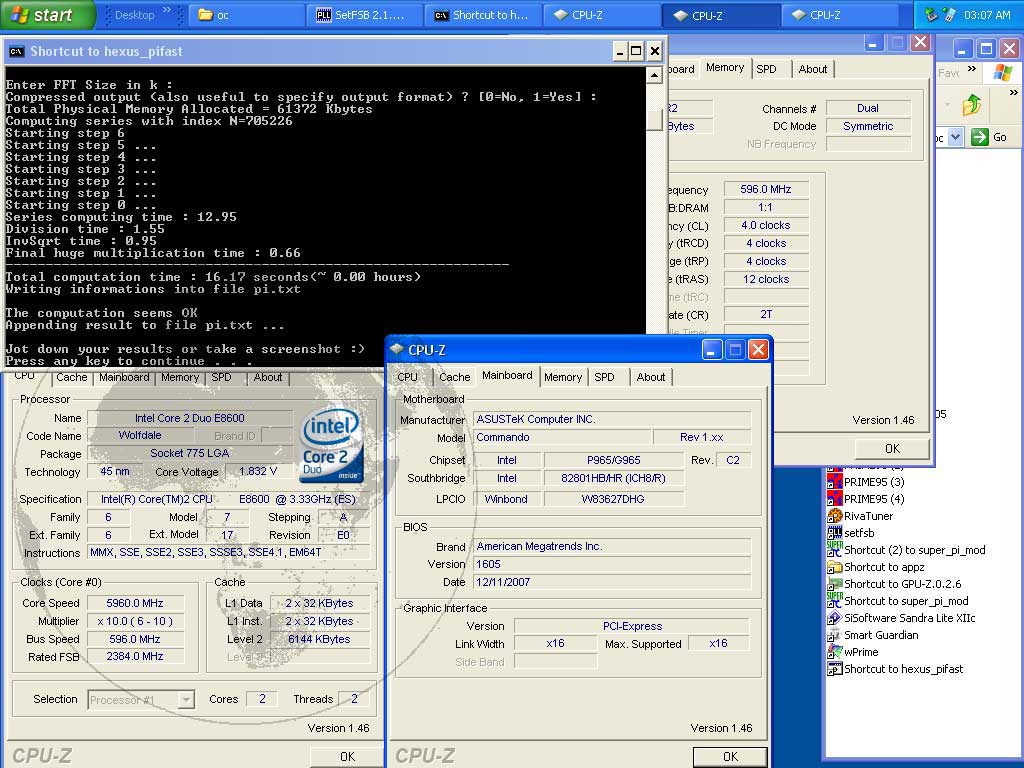The width and height of the screenshot is (1024, 768).
Task: Open the Start menu
Action: pos(48,14)
